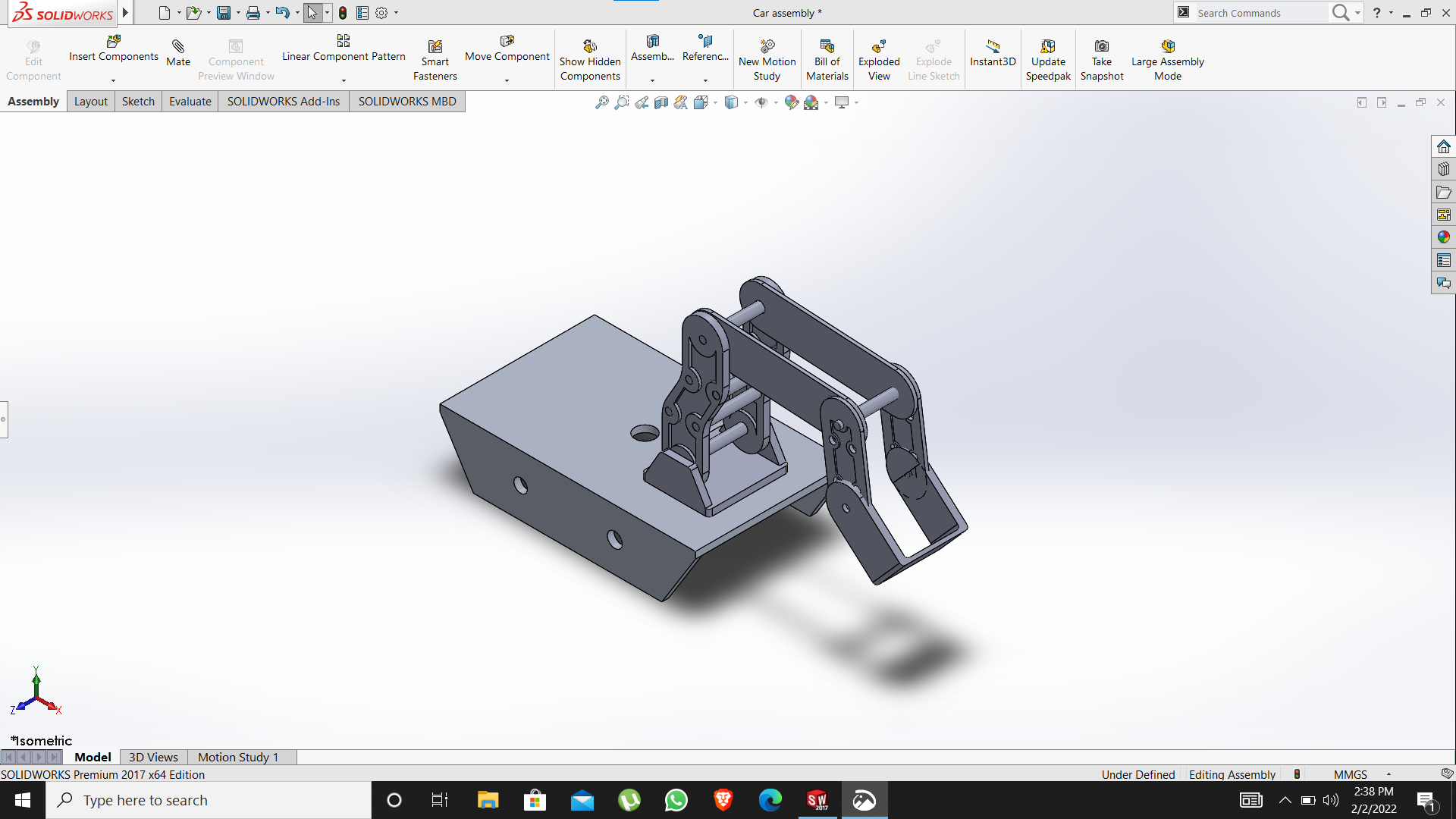Toggle Large Assembly Mode
This screenshot has width=1456, height=819.
1168,60
